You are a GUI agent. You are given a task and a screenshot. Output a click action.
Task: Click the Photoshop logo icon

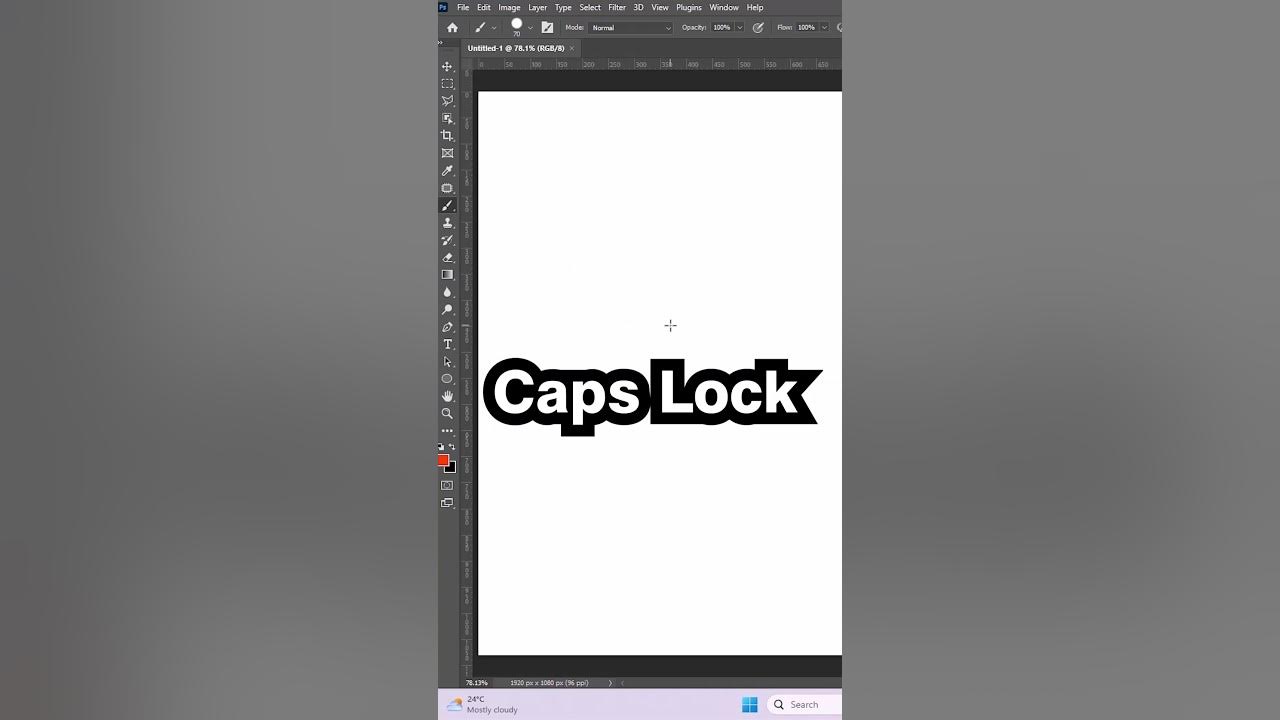443,7
